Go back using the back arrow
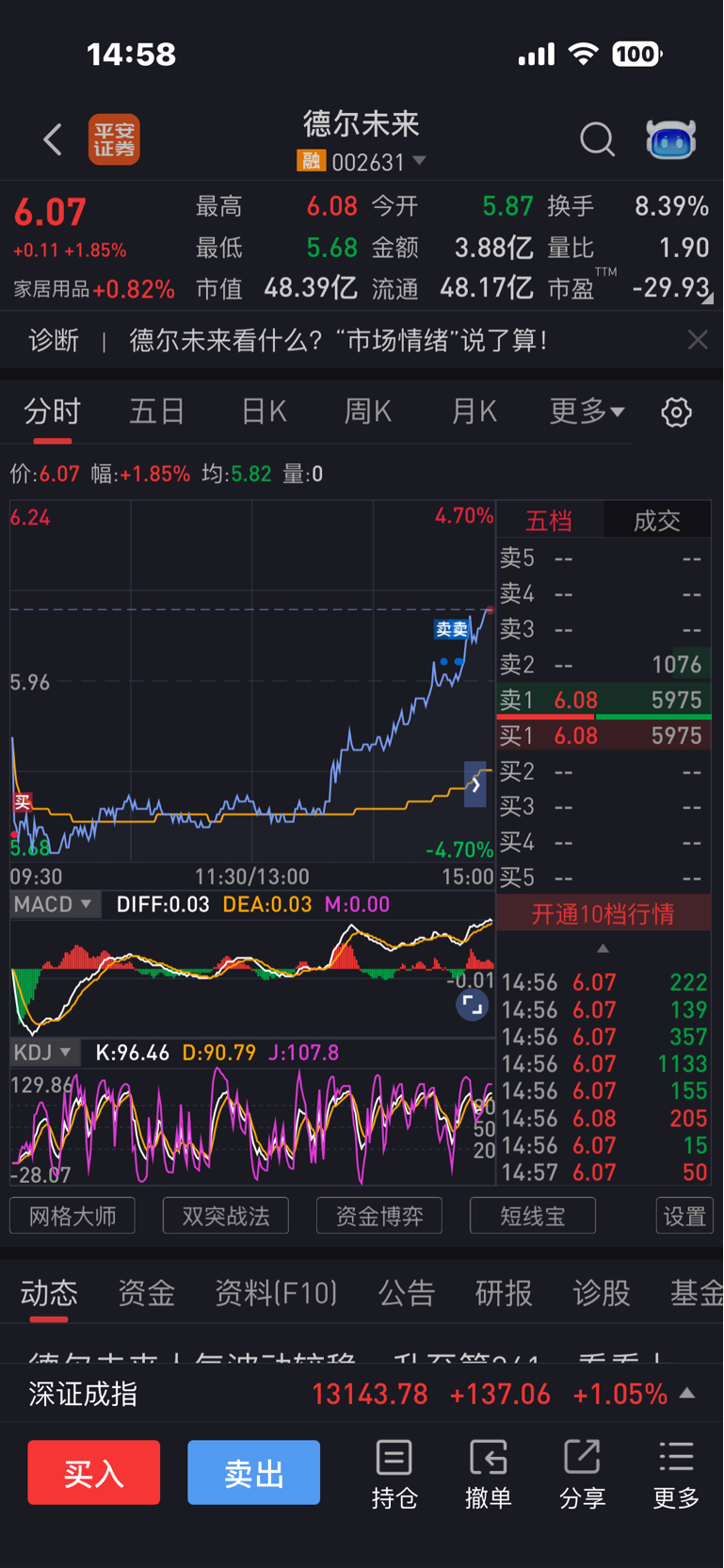Screen dimensions: 724x1568 53,139
